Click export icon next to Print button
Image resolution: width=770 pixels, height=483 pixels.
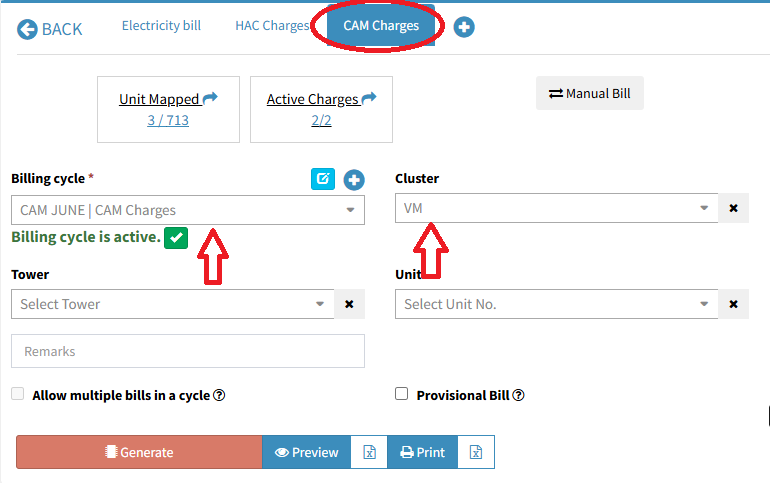[x=476, y=452]
